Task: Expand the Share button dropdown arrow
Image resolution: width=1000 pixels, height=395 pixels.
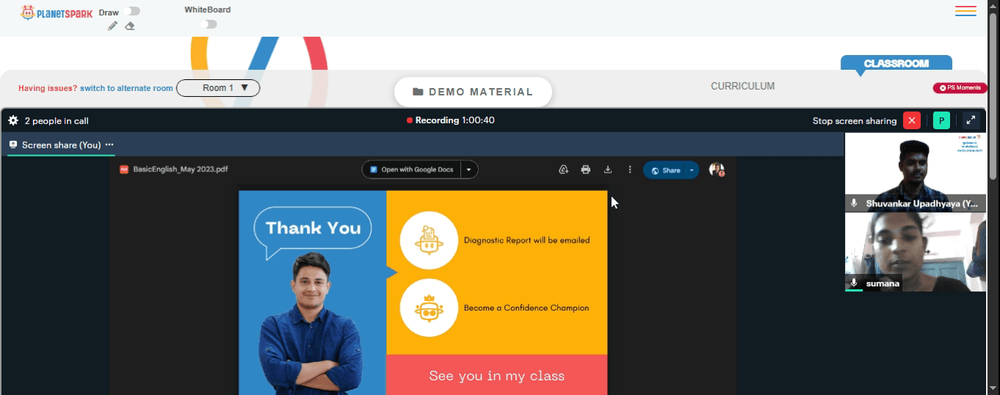Action: (x=692, y=170)
